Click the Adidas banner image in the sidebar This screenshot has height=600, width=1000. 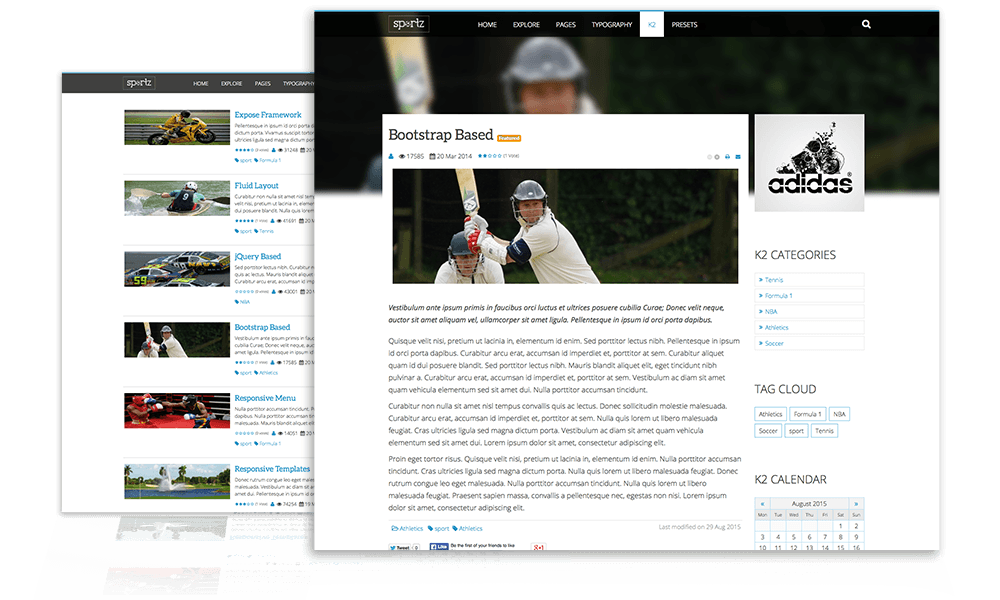click(x=809, y=163)
